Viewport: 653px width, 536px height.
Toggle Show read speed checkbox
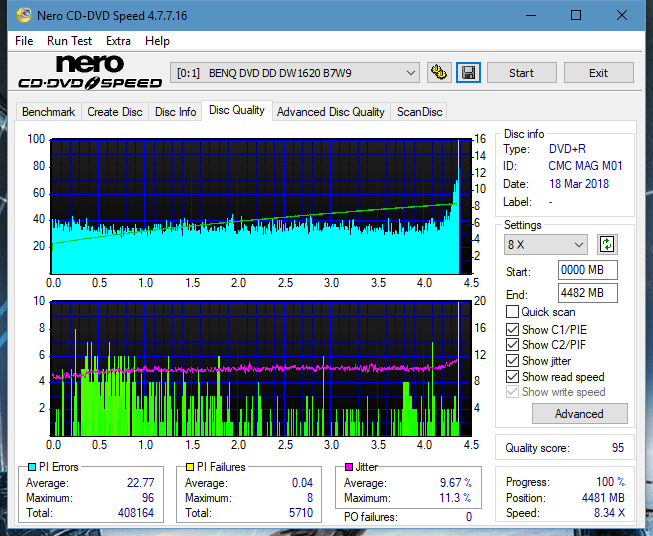[x=512, y=376]
